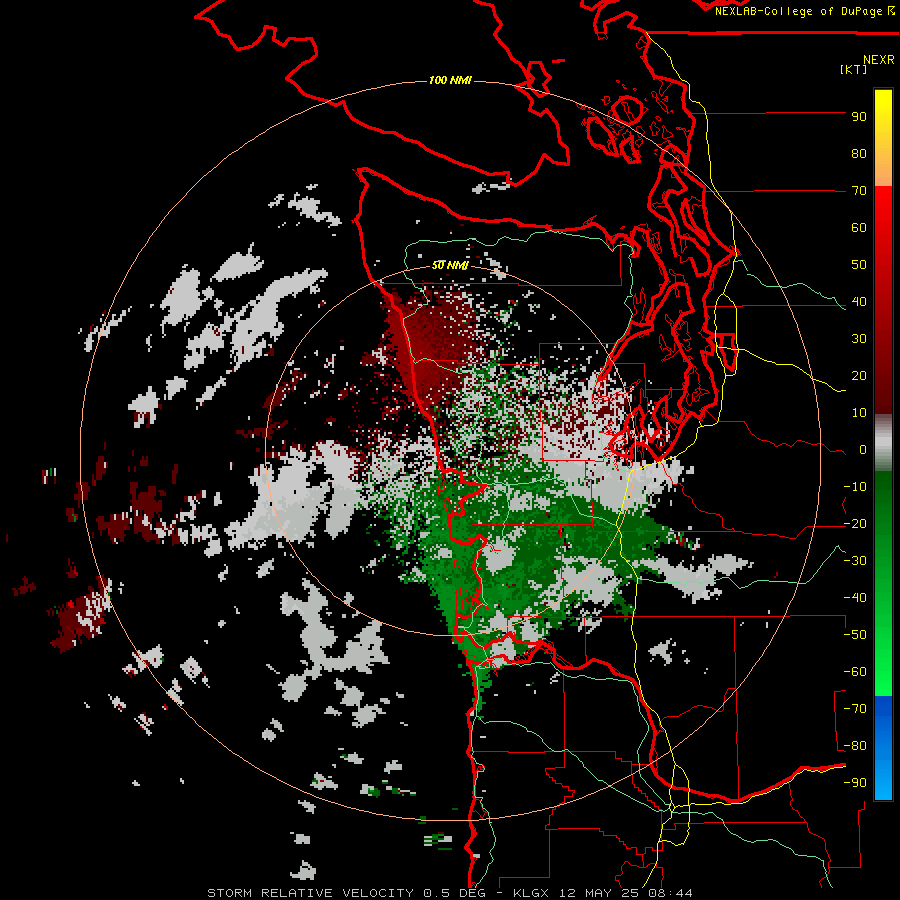The image size is (900, 900).
Task: Click the 100 NMI range ring label
Action: 450,80
